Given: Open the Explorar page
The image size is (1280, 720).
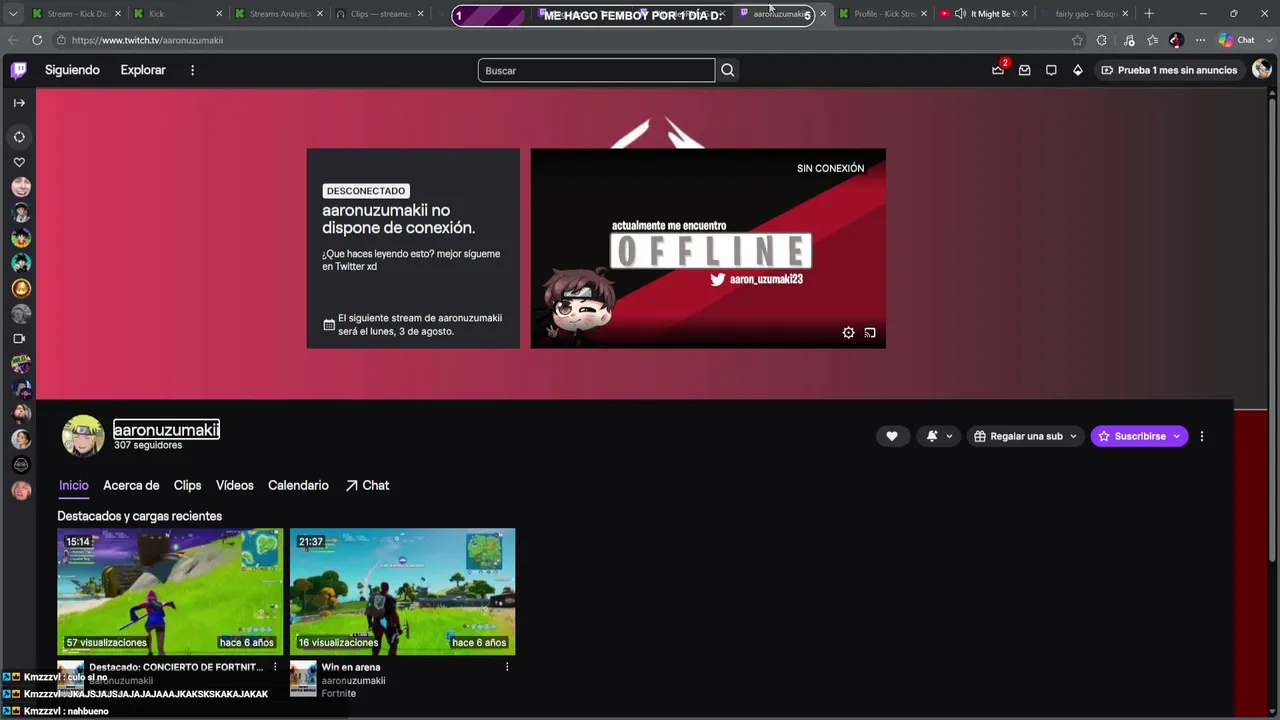Looking at the screenshot, I should tap(143, 70).
